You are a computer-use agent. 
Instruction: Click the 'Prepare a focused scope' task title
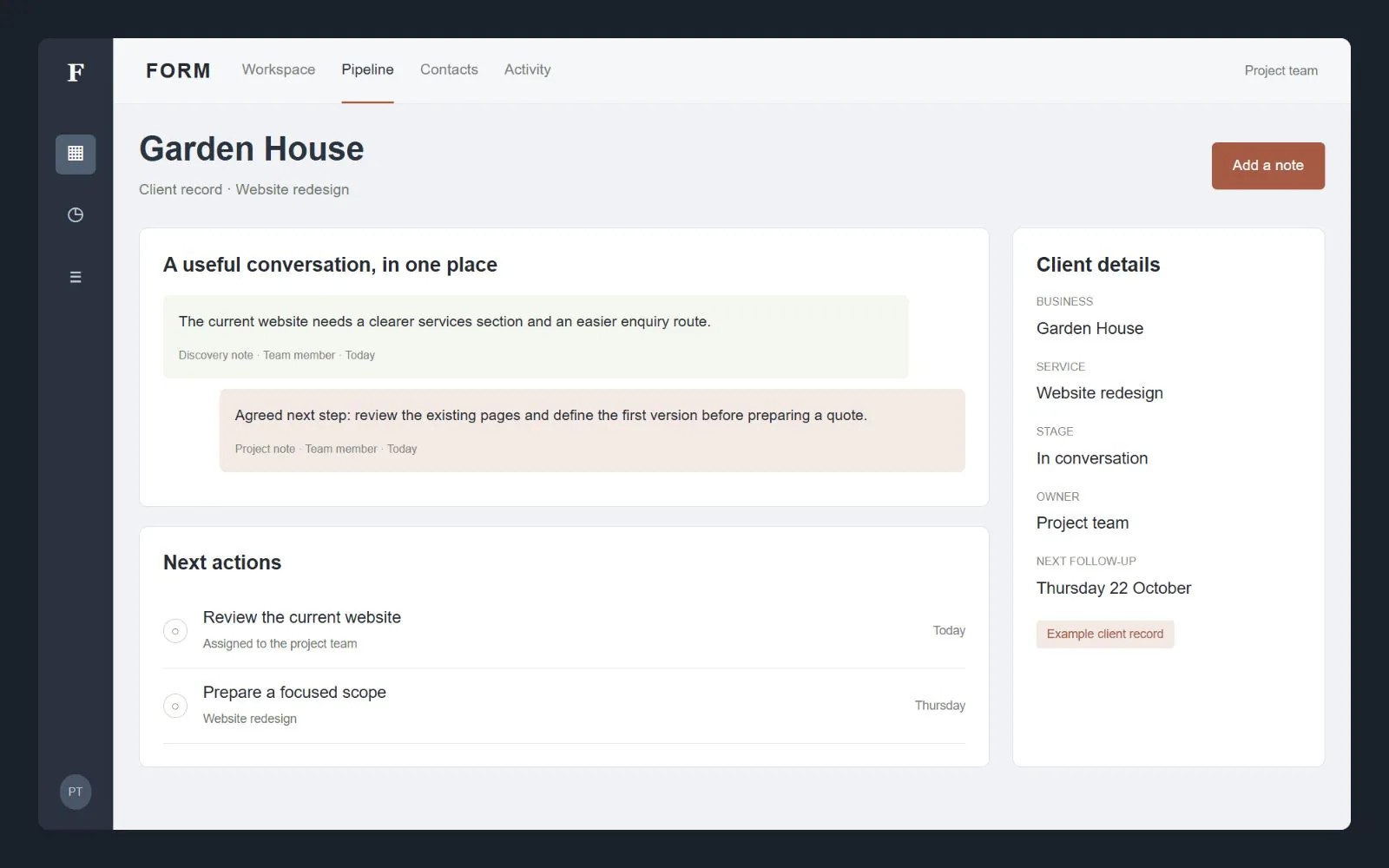tap(294, 693)
